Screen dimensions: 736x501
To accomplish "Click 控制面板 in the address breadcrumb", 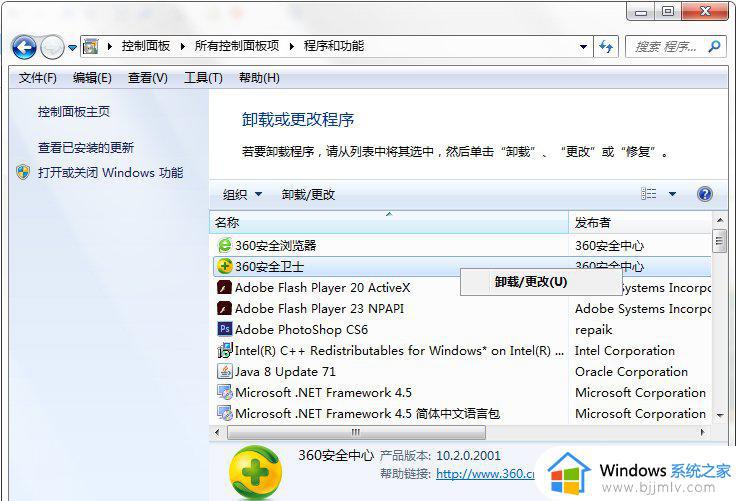I will [146, 46].
